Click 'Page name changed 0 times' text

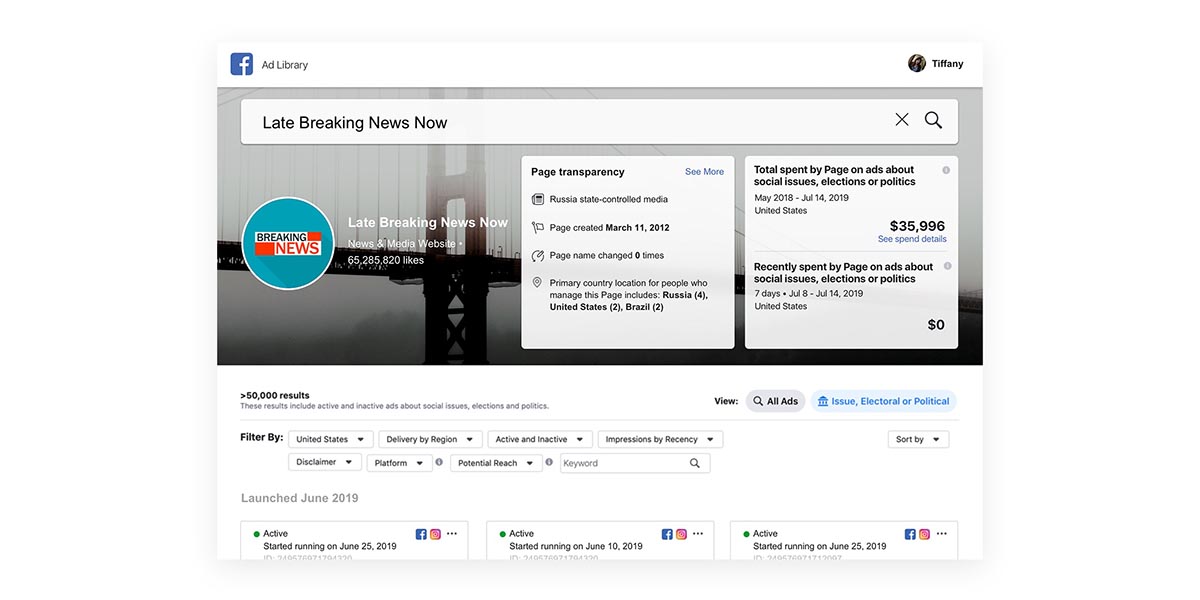pyautogui.click(x=607, y=256)
